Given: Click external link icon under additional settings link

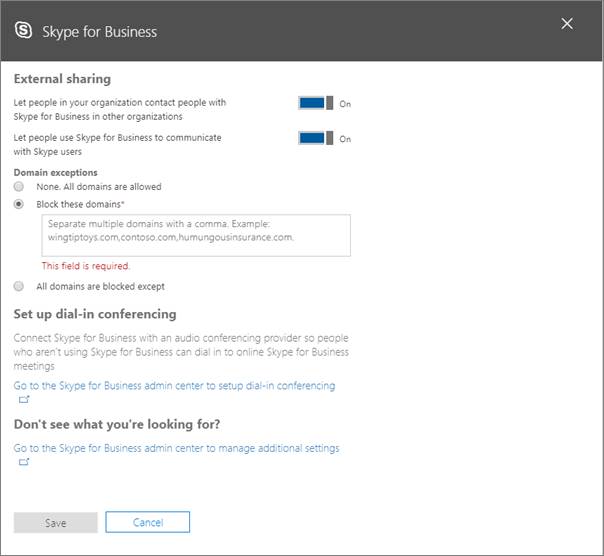Looking at the screenshot, I should pos(24,462).
